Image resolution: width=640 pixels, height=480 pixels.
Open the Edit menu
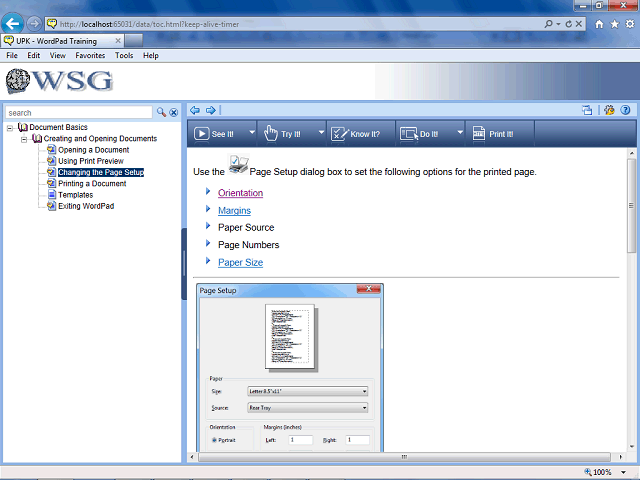pyautogui.click(x=33, y=56)
